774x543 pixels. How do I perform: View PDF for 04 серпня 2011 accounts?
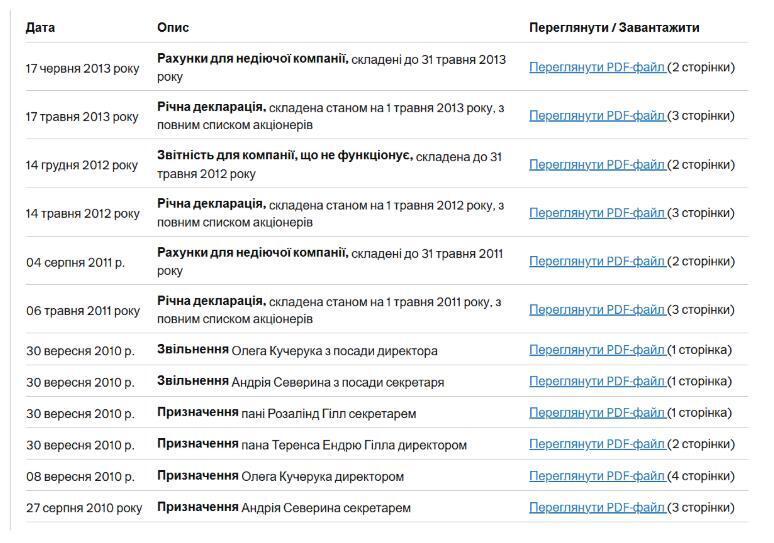coord(596,261)
